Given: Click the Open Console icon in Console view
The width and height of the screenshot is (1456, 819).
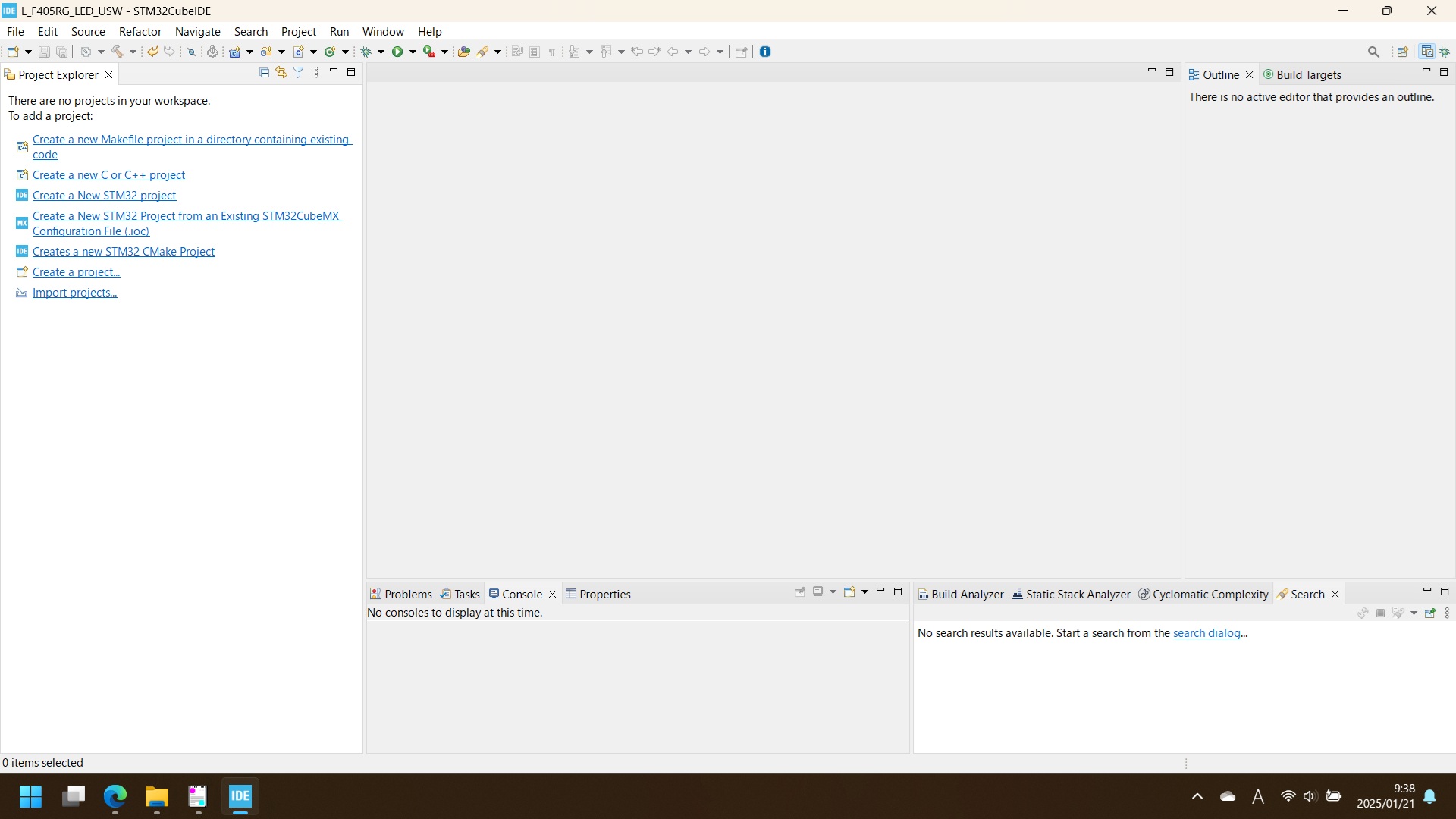Looking at the screenshot, I should coord(849,591).
